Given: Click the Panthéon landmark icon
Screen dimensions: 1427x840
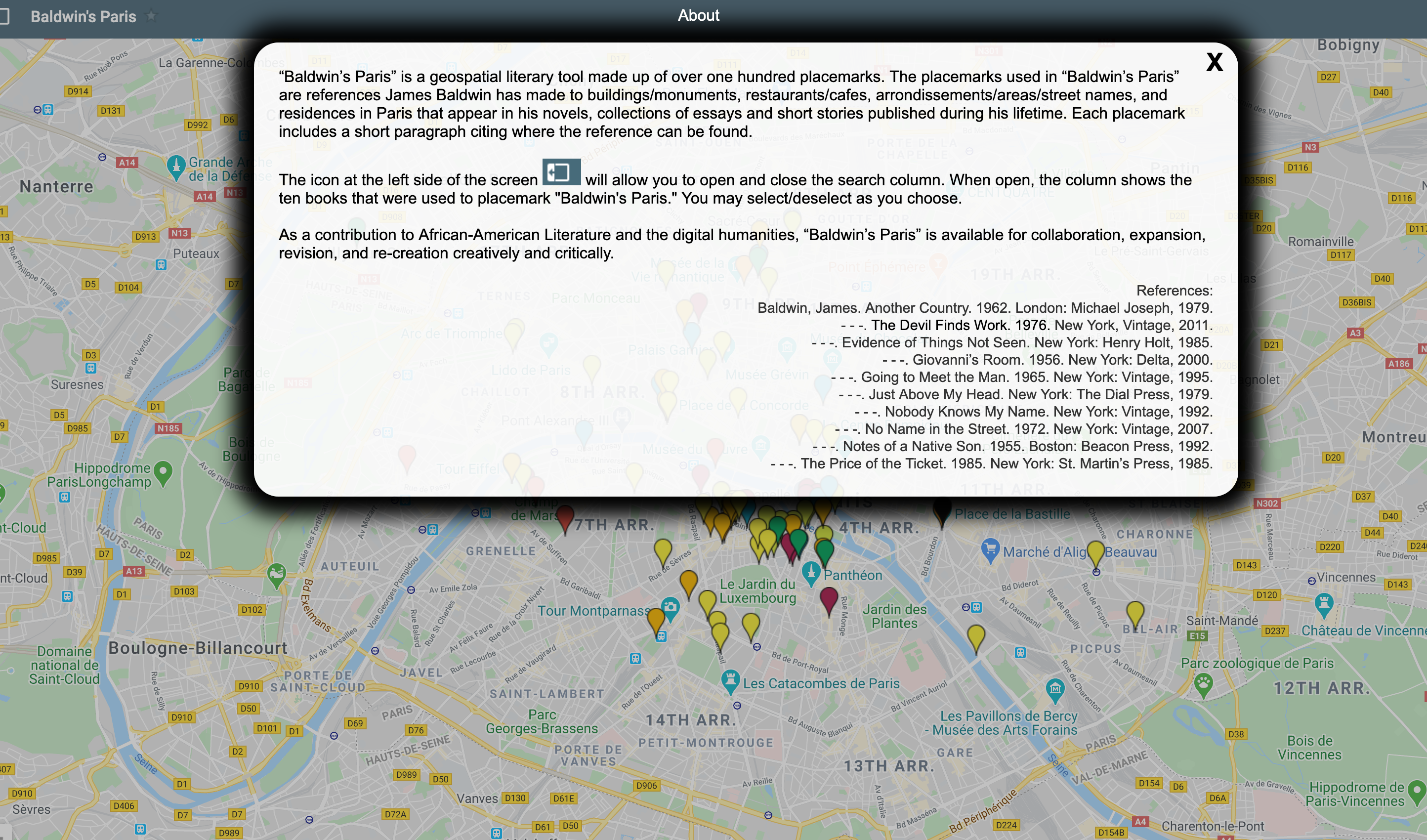Looking at the screenshot, I should point(811,574).
